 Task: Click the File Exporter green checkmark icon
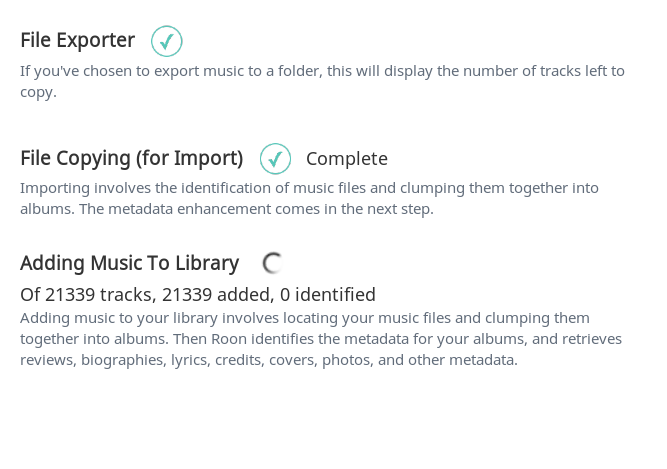tap(167, 41)
